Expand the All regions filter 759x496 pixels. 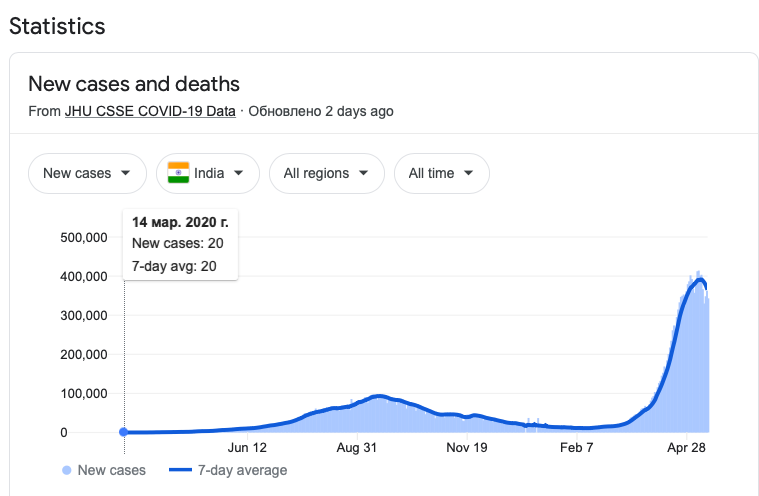point(326,173)
